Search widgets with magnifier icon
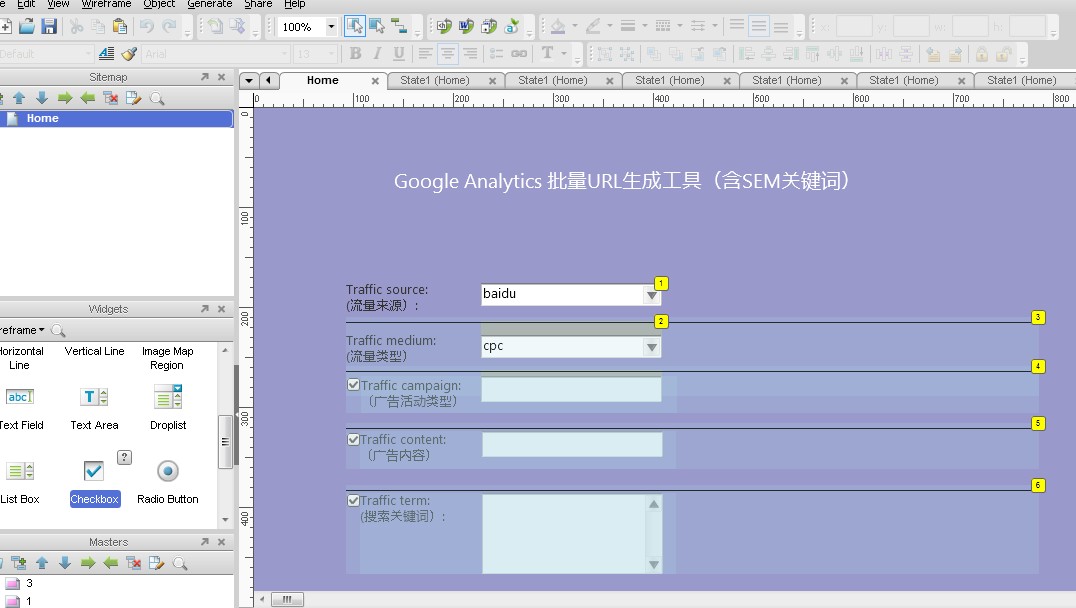 tap(58, 330)
